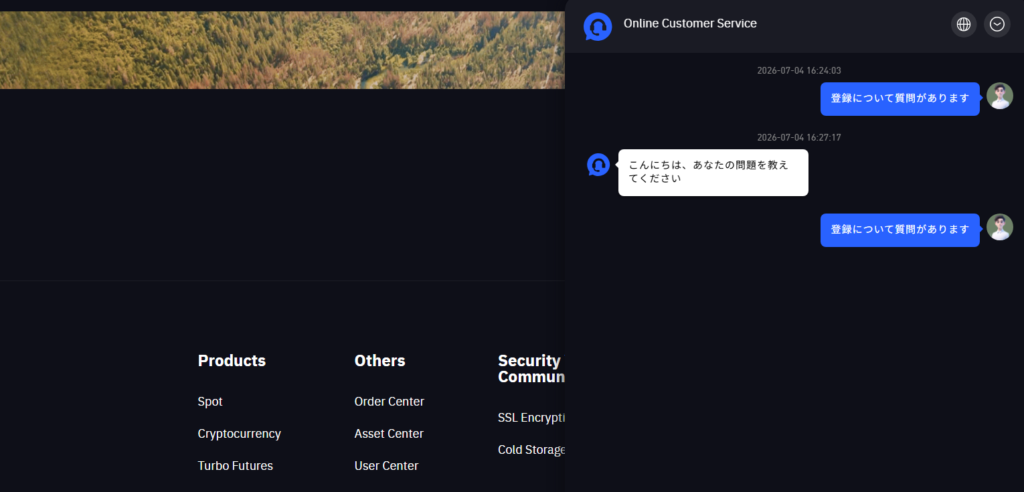The height and width of the screenshot is (492, 1024).
Task: Open the Spot link under Products
Action: (x=210, y=401)
